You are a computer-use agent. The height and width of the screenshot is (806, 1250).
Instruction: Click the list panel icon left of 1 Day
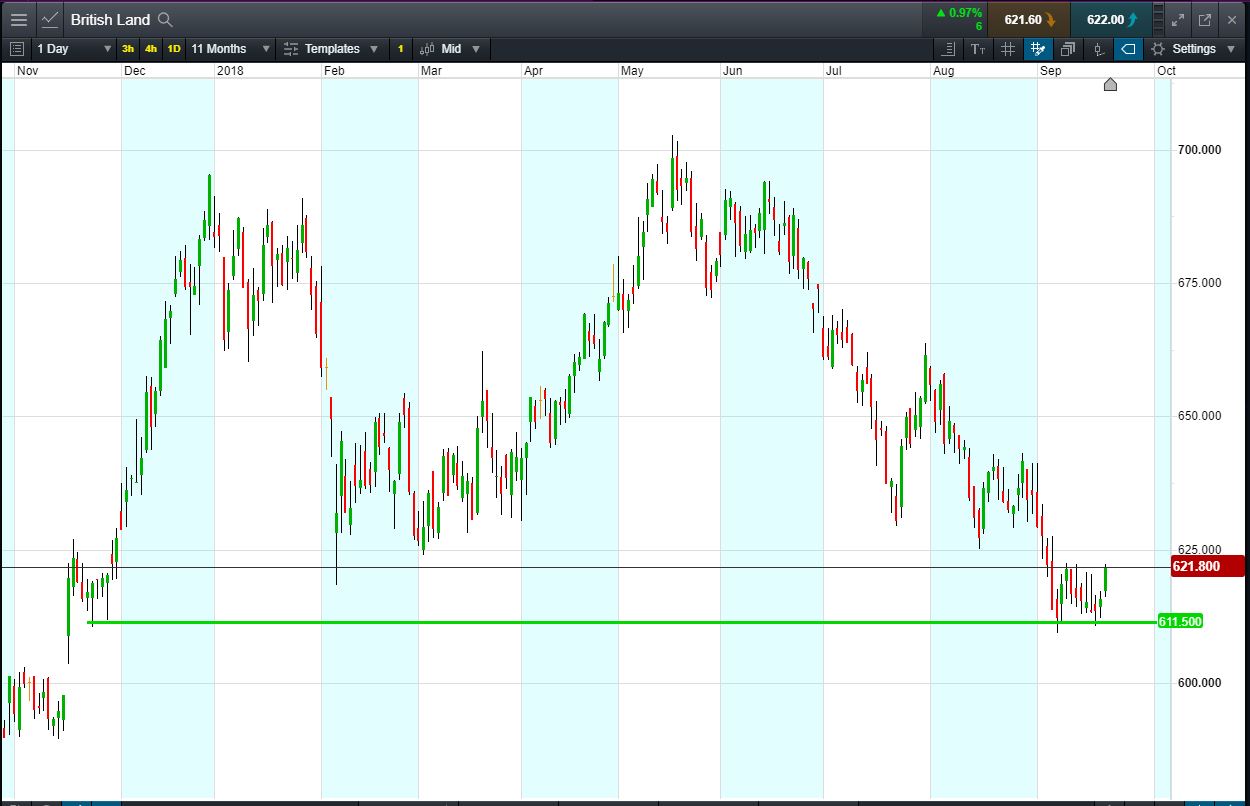pos(16,49)
